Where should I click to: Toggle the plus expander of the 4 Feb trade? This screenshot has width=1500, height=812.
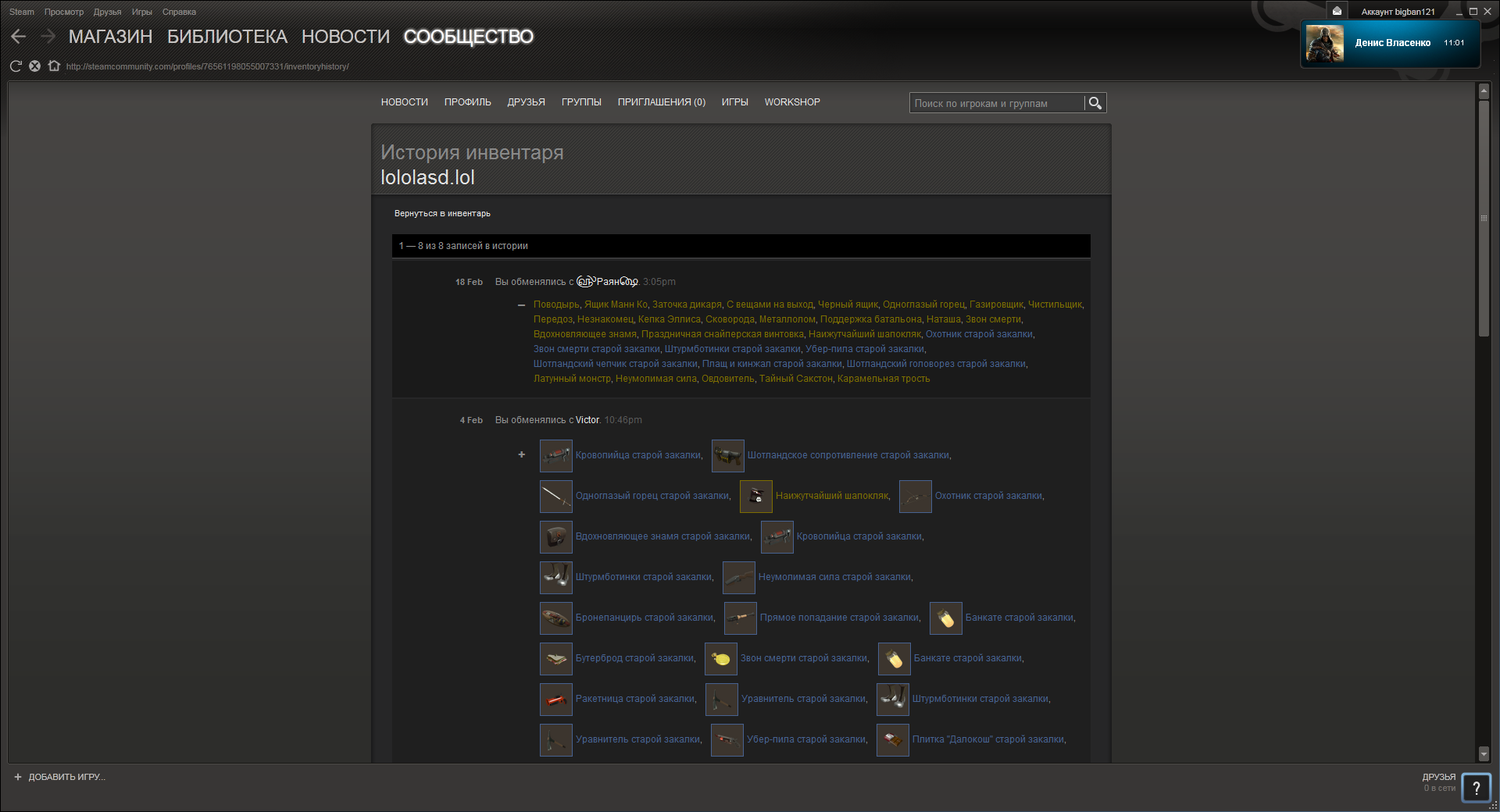[521, 454]
